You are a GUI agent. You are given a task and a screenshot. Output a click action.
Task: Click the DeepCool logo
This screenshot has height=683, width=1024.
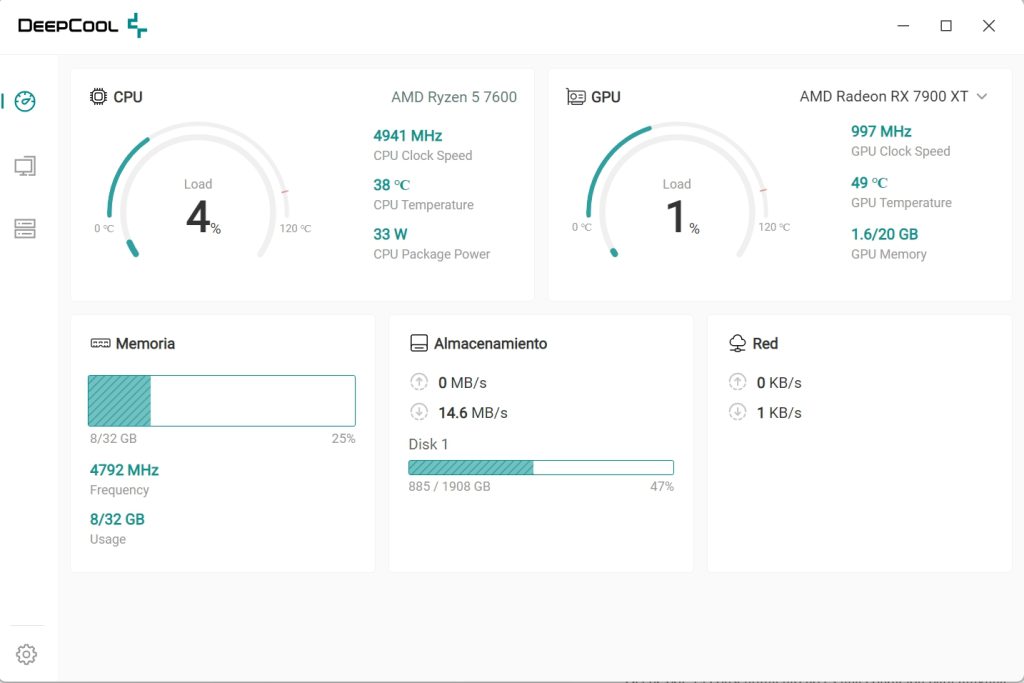tap(82, 25)
